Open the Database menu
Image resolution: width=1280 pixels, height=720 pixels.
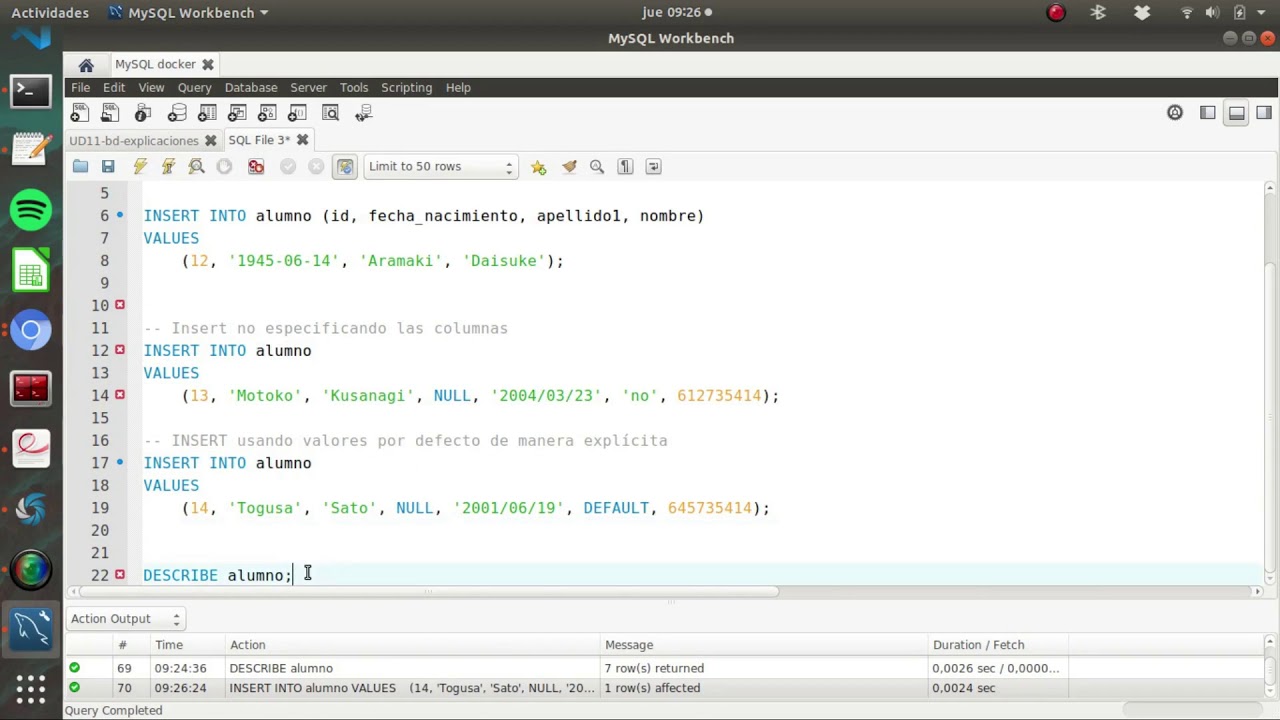coord(251,88)
